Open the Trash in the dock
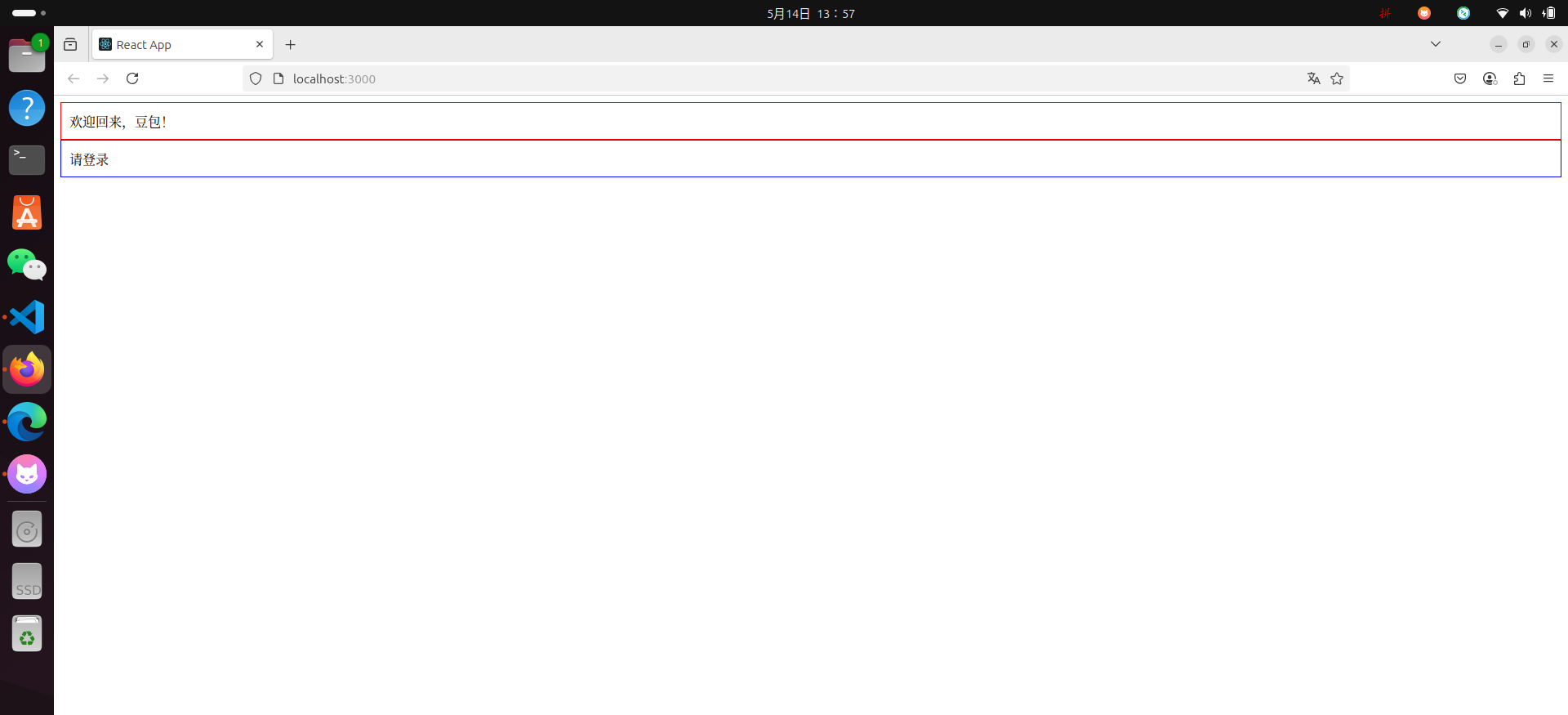The image size is (1568, 715). pos(27,634)
